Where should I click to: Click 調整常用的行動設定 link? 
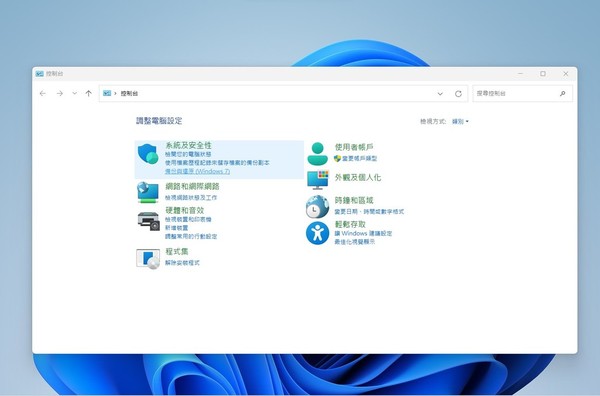pos(191,236)
